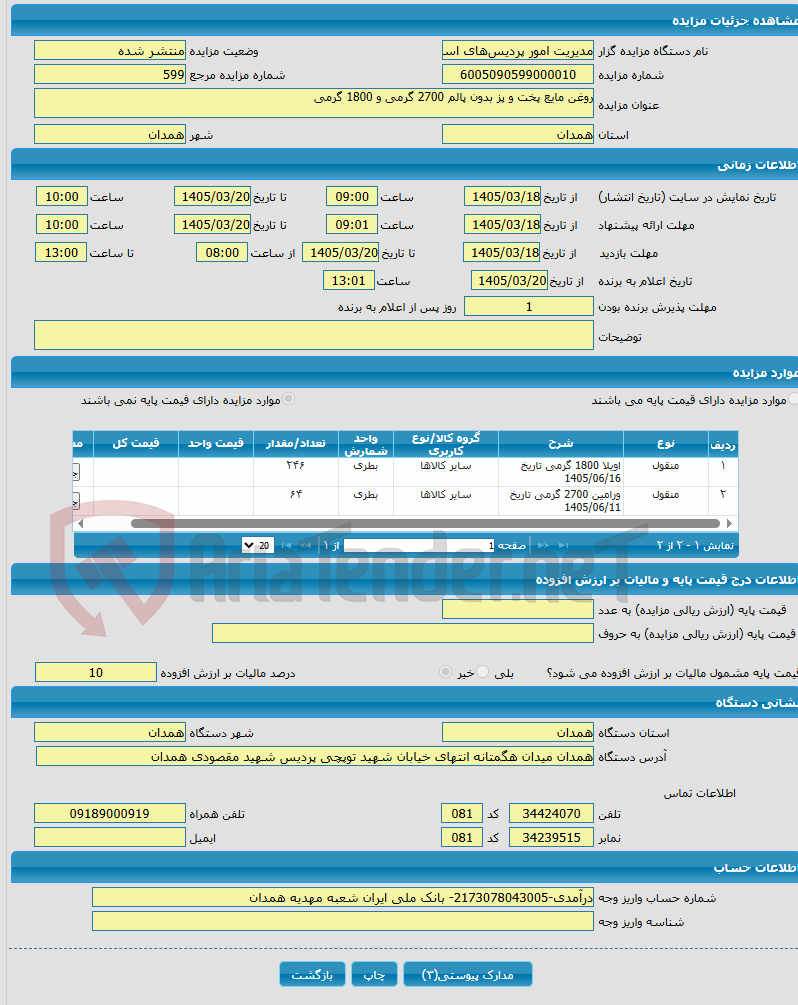Sort table by ردیف column header
This screenshot has height=1005, width=798.
point(723,444)
